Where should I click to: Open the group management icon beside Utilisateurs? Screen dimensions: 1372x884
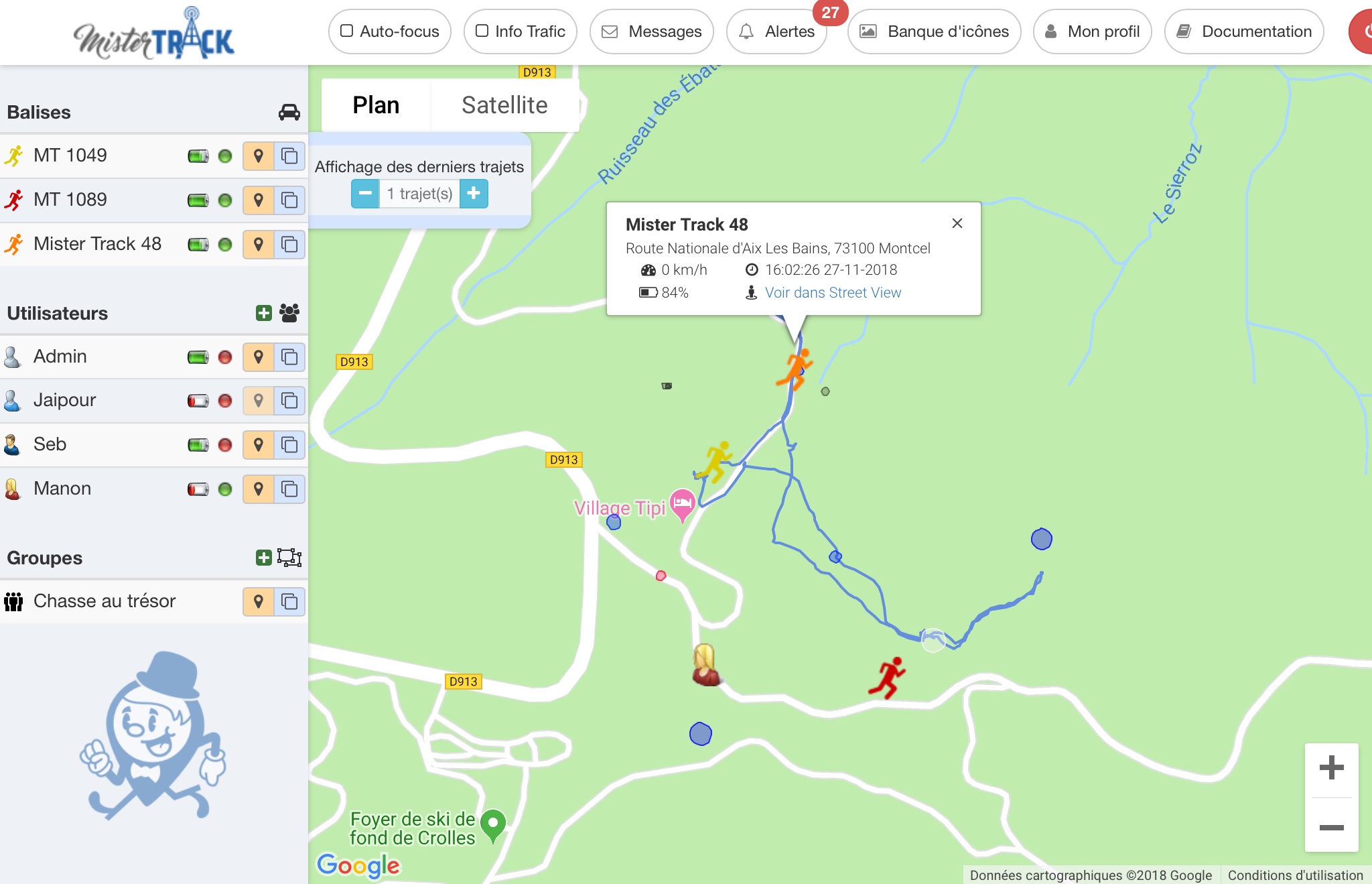tap(289, 312)
